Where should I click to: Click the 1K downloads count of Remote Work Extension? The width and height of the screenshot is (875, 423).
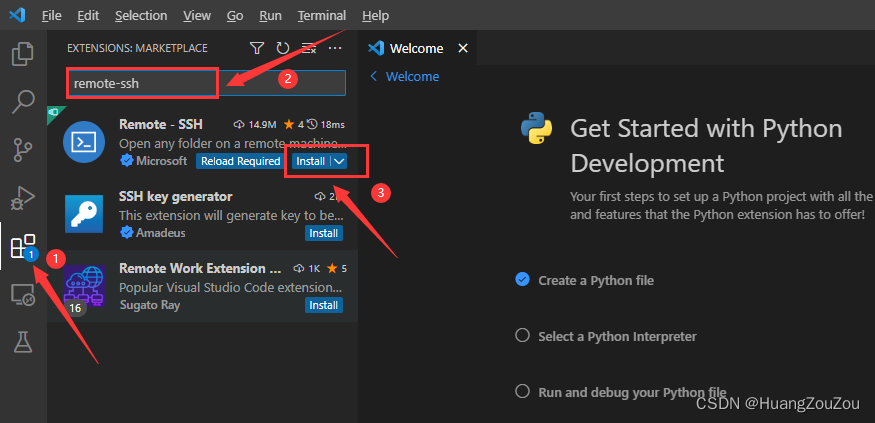click(x=307, y=269)
